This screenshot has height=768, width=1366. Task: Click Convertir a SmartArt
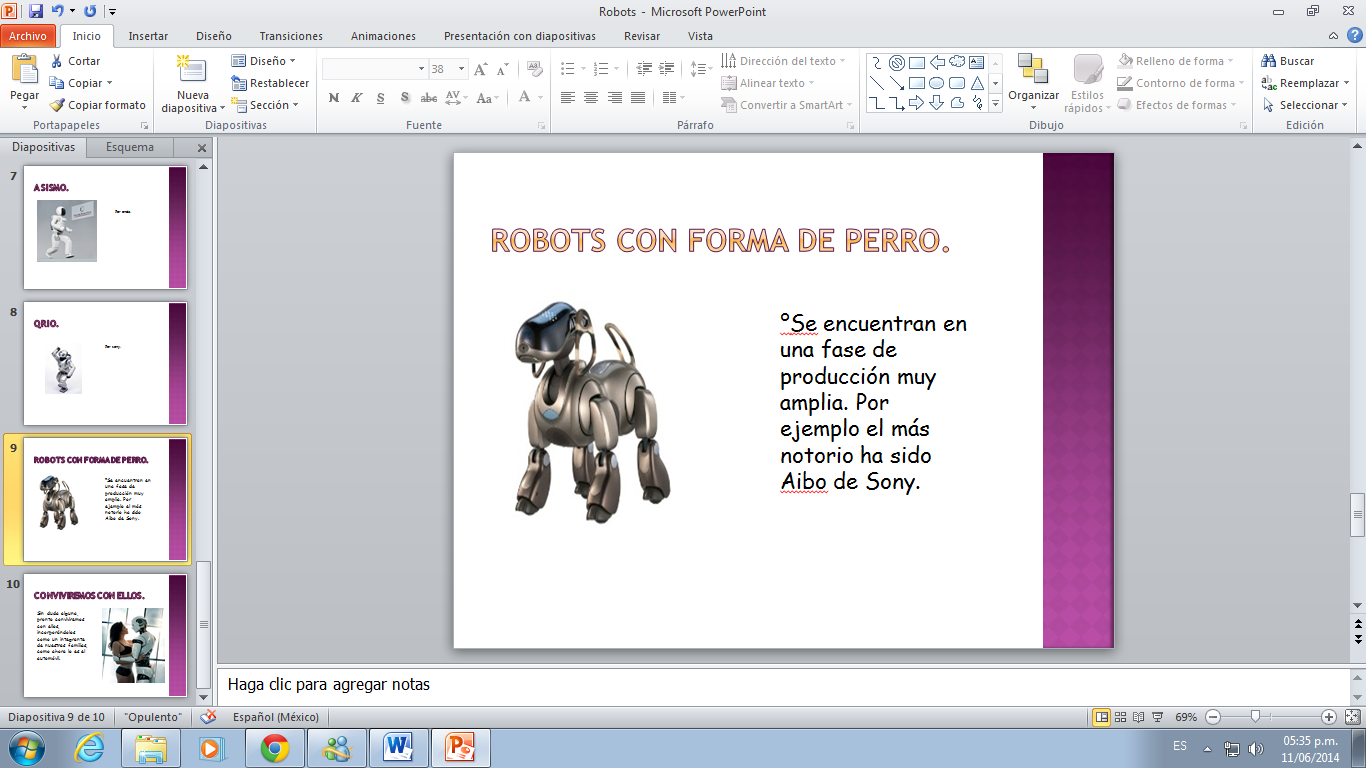tap(788, 105)
